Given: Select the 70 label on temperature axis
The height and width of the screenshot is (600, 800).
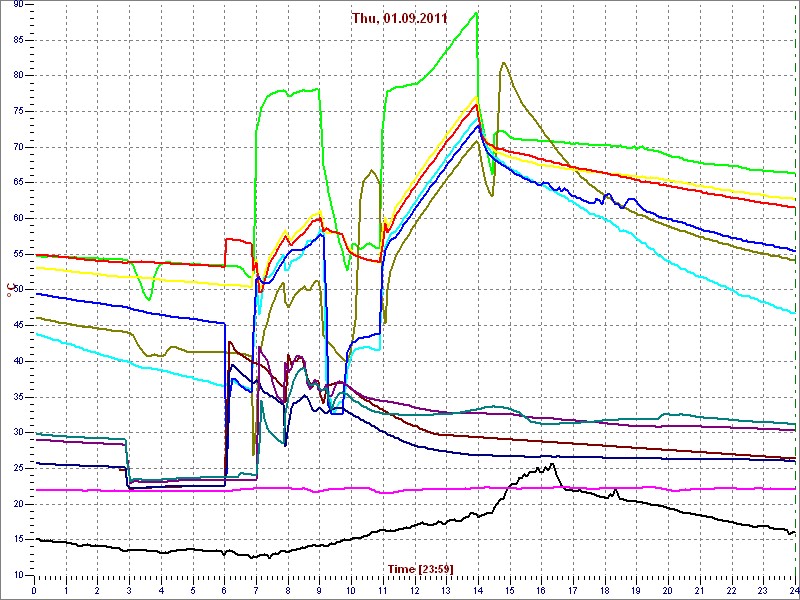Looking at the screenshot, I should click(x=17, y=147).
